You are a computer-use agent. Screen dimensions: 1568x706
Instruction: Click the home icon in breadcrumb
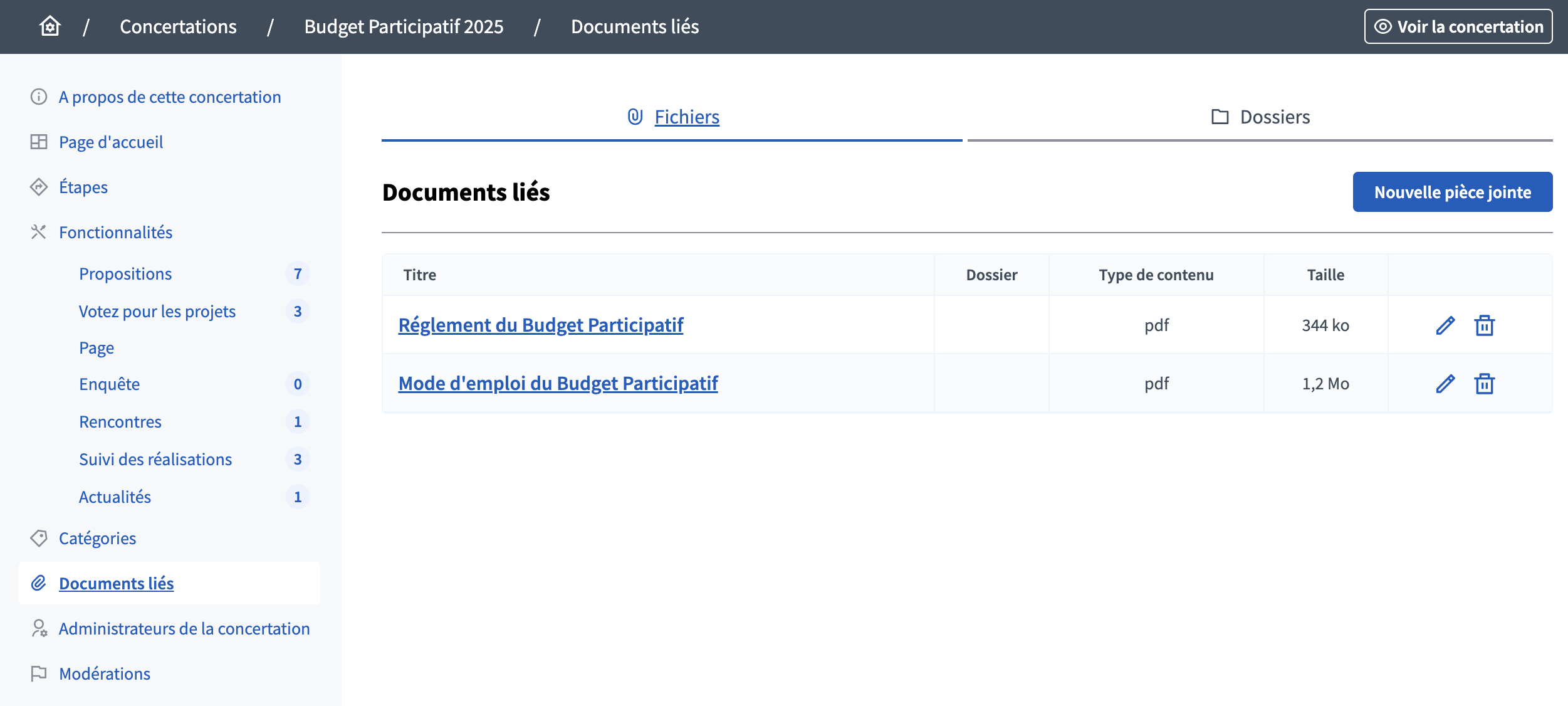[x=50, y=26]
